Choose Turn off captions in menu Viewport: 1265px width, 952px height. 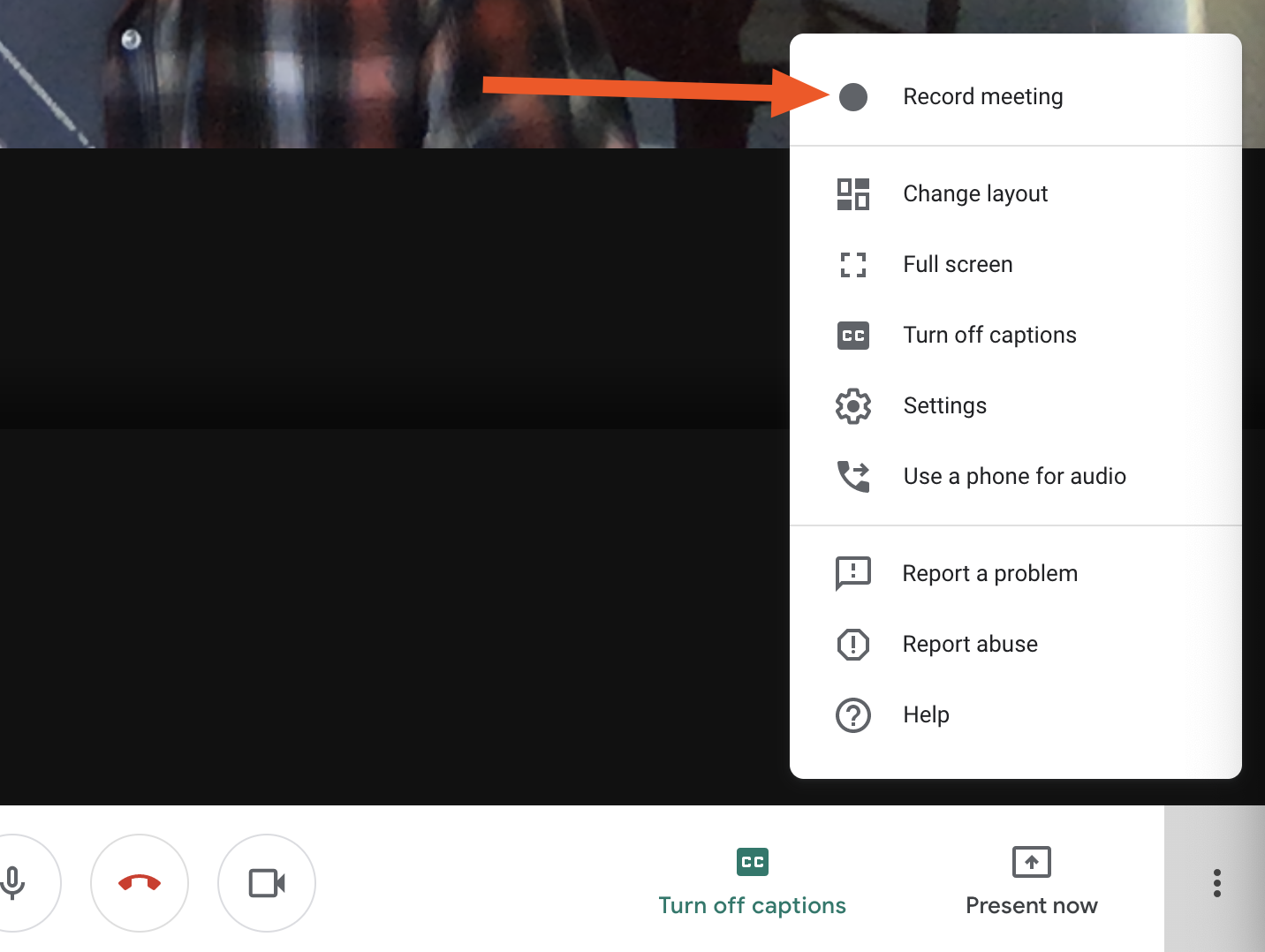[1016, 336]
